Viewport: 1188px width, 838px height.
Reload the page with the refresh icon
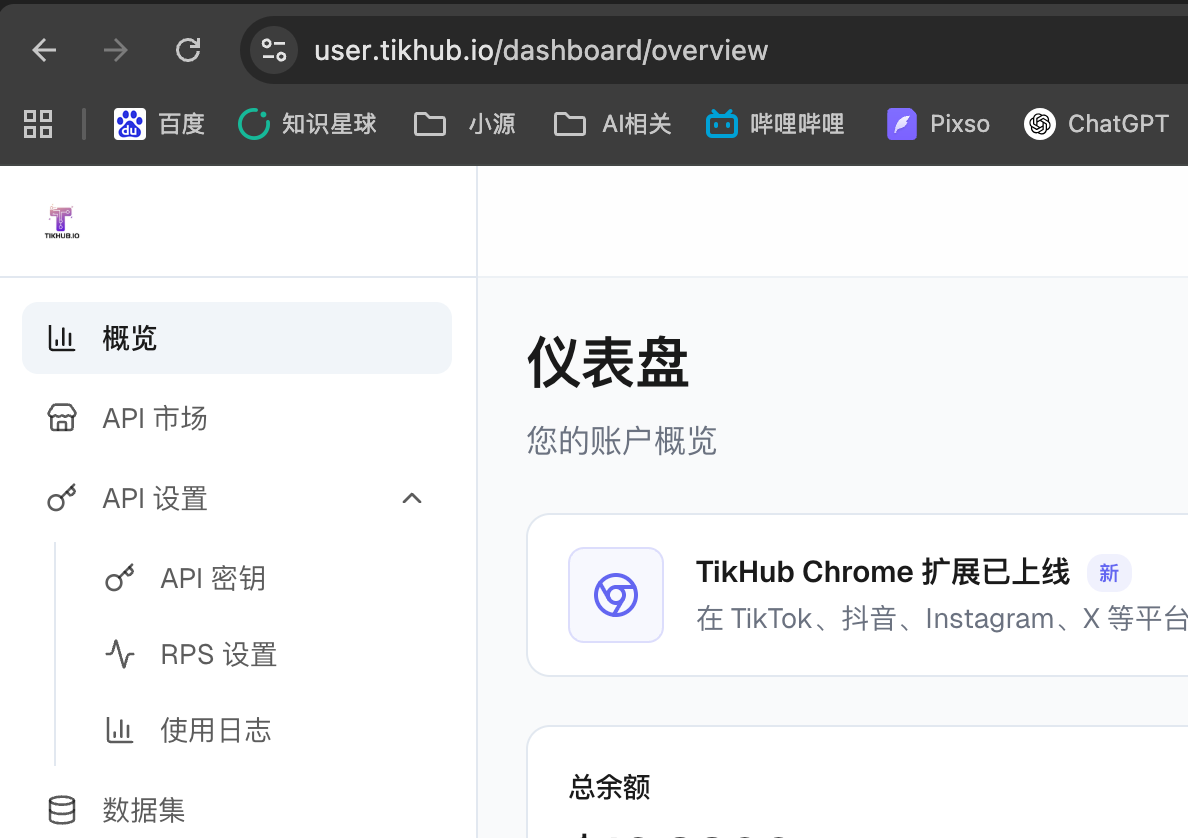click(x=188, y=51)
